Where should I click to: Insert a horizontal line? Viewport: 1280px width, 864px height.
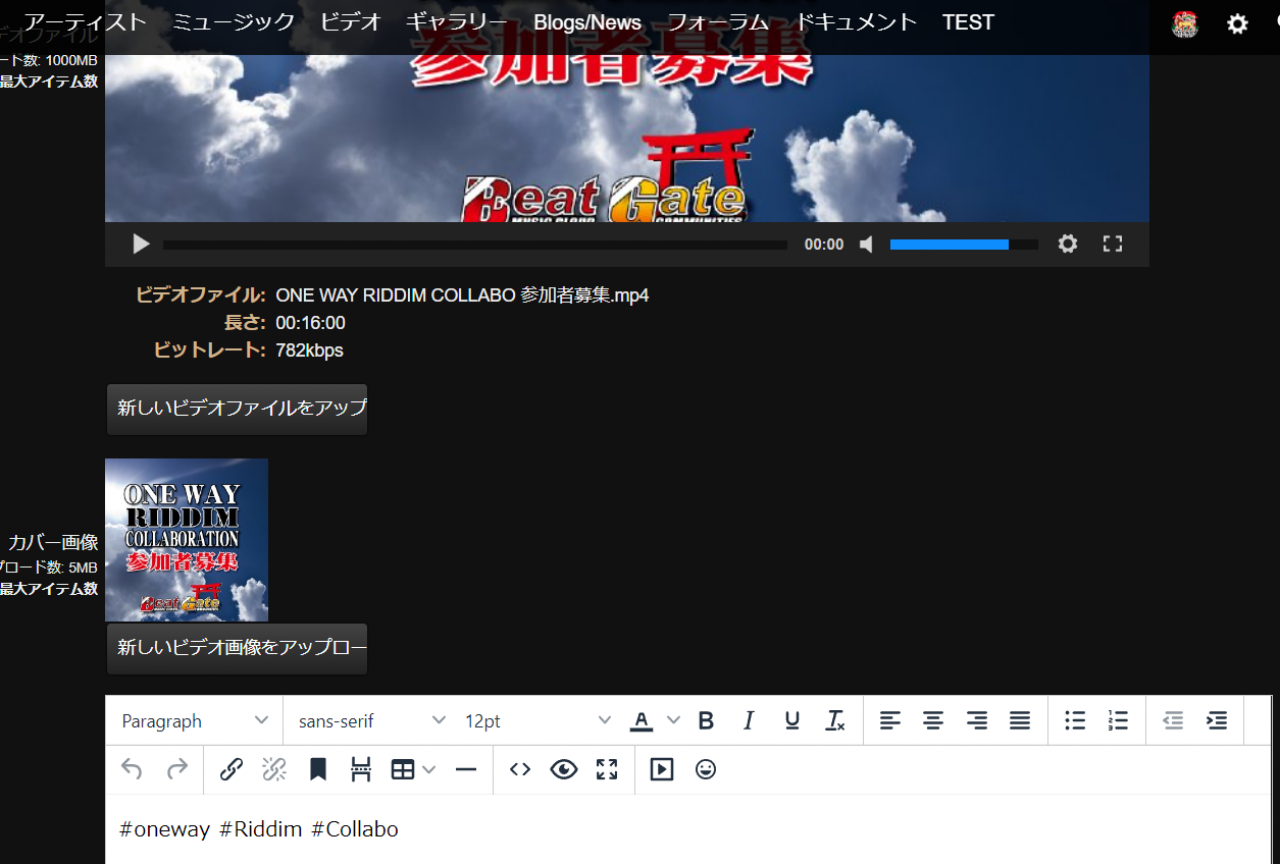465,769
